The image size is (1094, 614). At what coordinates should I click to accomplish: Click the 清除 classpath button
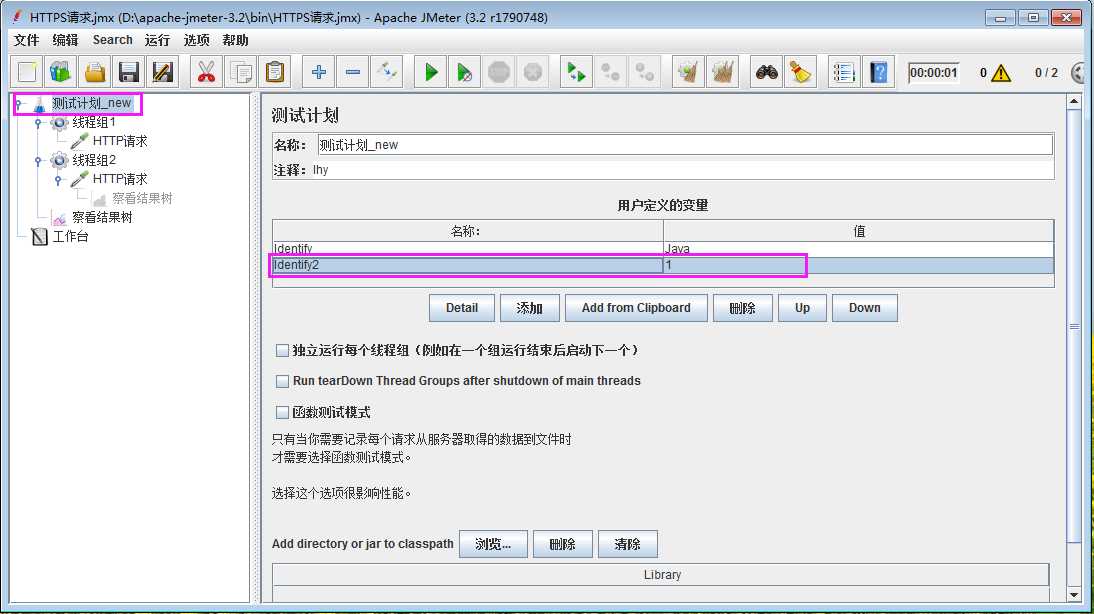(627, 544)
